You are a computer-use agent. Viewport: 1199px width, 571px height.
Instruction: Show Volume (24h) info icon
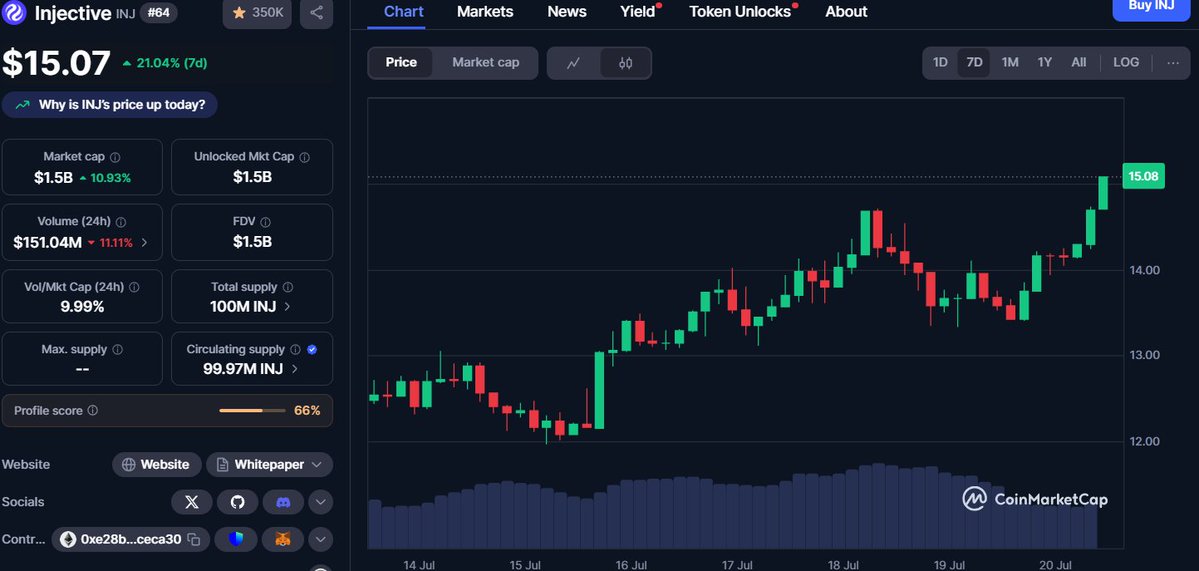121,222
